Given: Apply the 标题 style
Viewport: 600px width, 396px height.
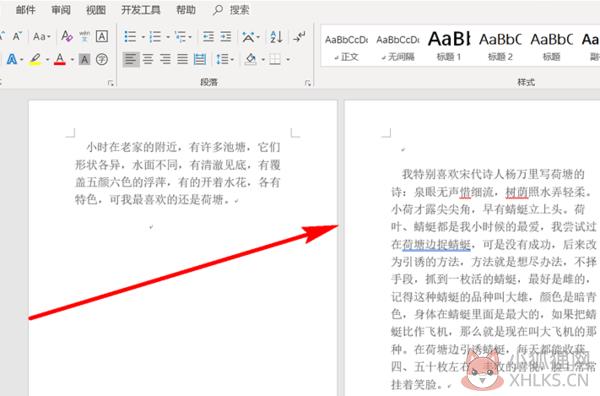Looking at the screenshot, I should coord(551,47).
